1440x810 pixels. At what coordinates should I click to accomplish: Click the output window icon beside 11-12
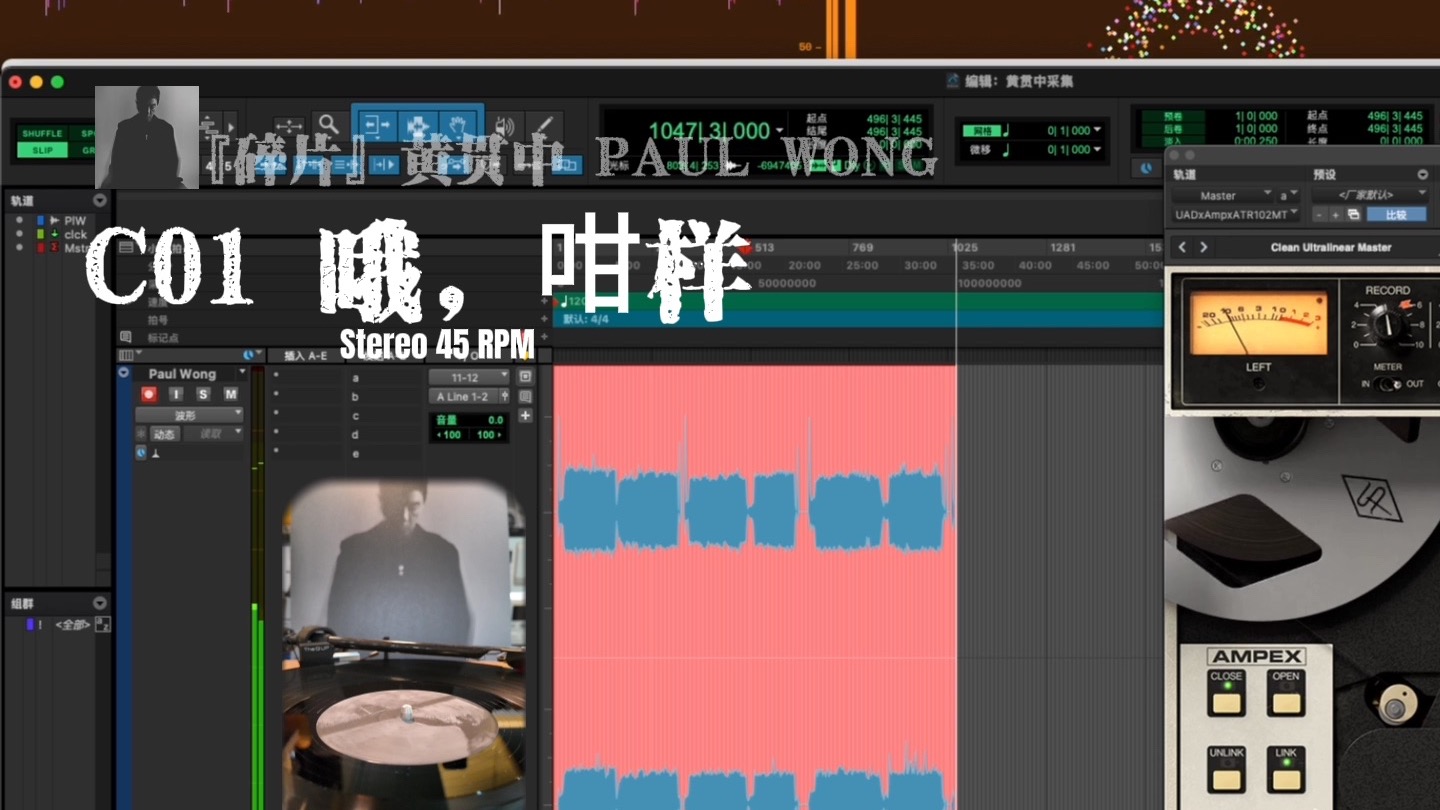[x=525, y=377]
